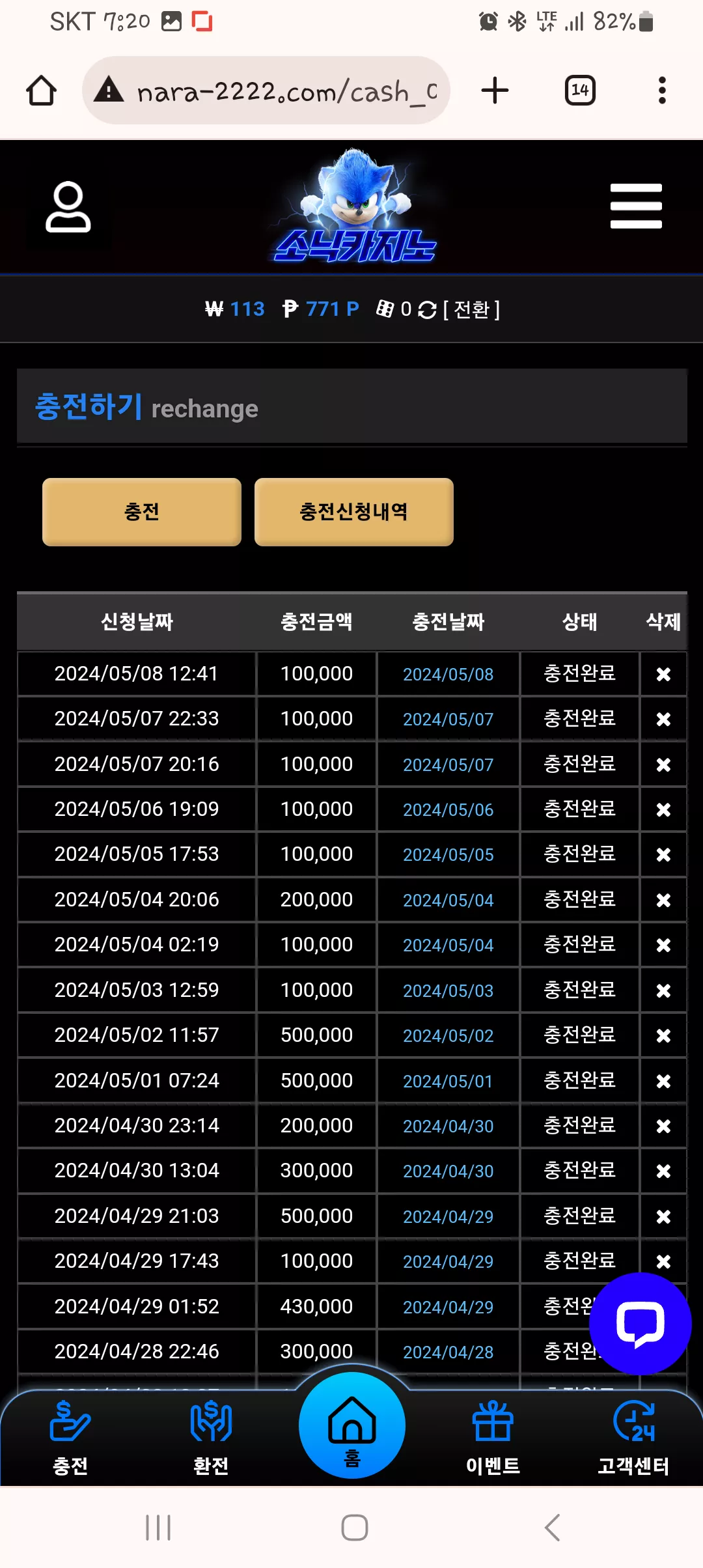Click the browser home icon
The image size is (703, 1568).
41,91
